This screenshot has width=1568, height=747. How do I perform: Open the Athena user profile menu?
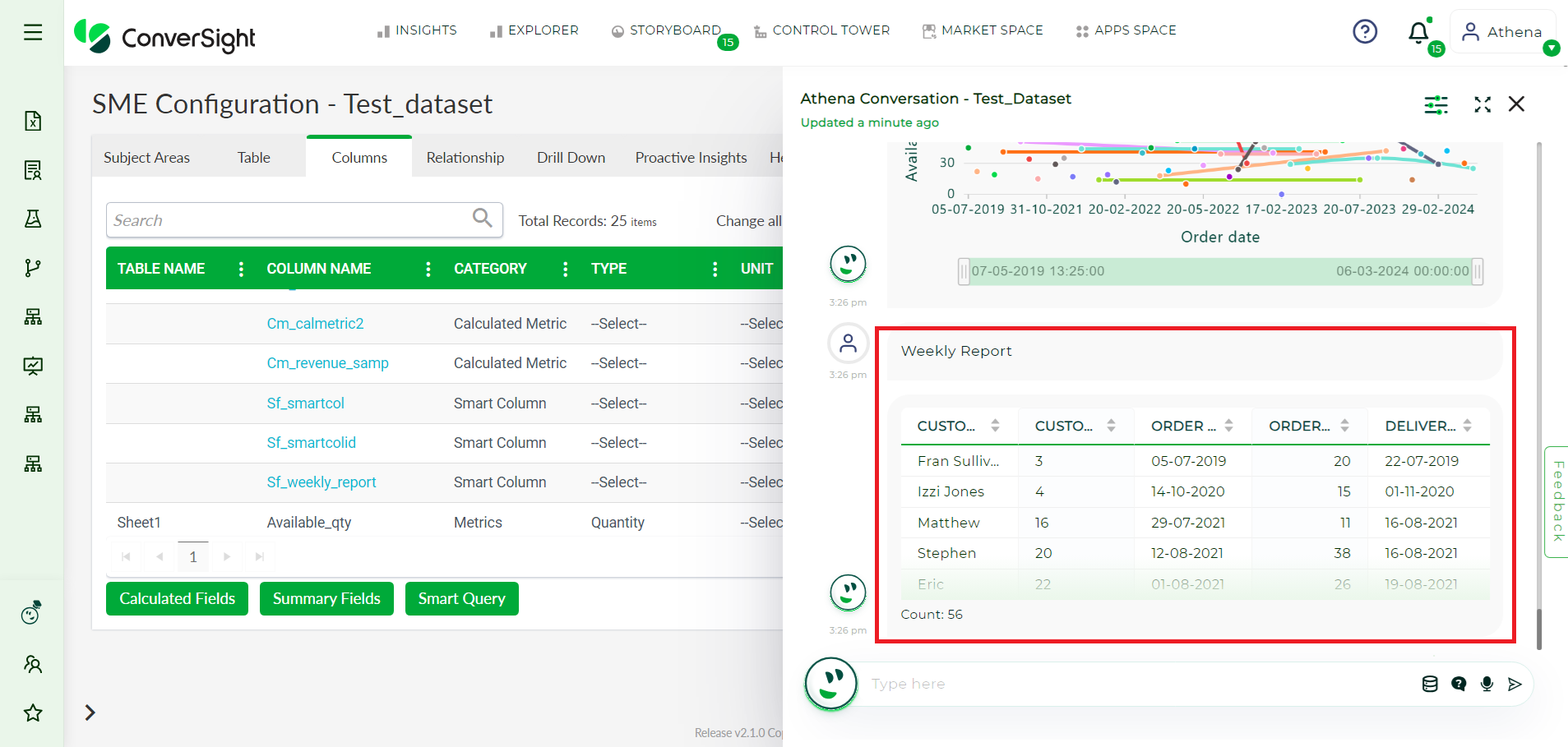point(1502,32)
